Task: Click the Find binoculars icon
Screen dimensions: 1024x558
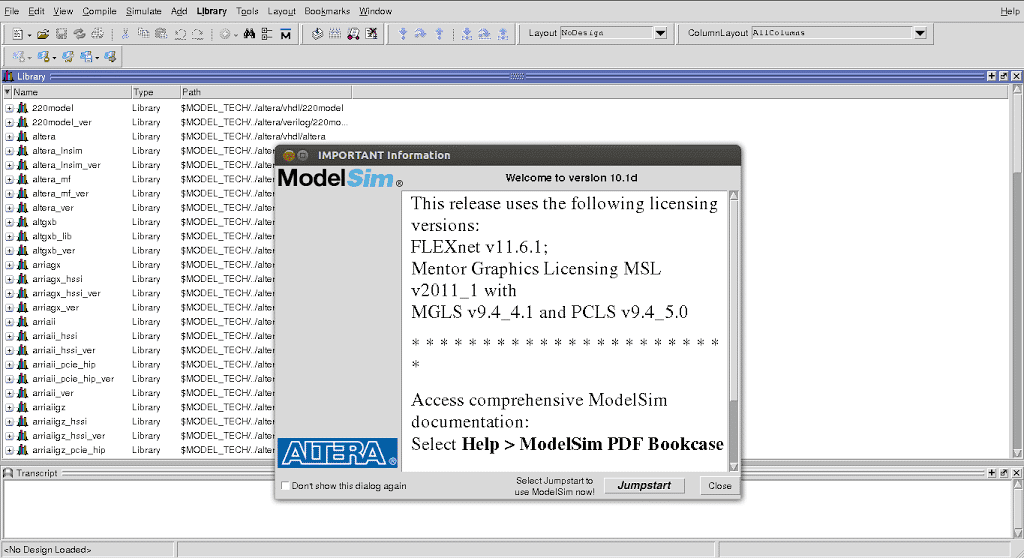Action: click(249, 34)
